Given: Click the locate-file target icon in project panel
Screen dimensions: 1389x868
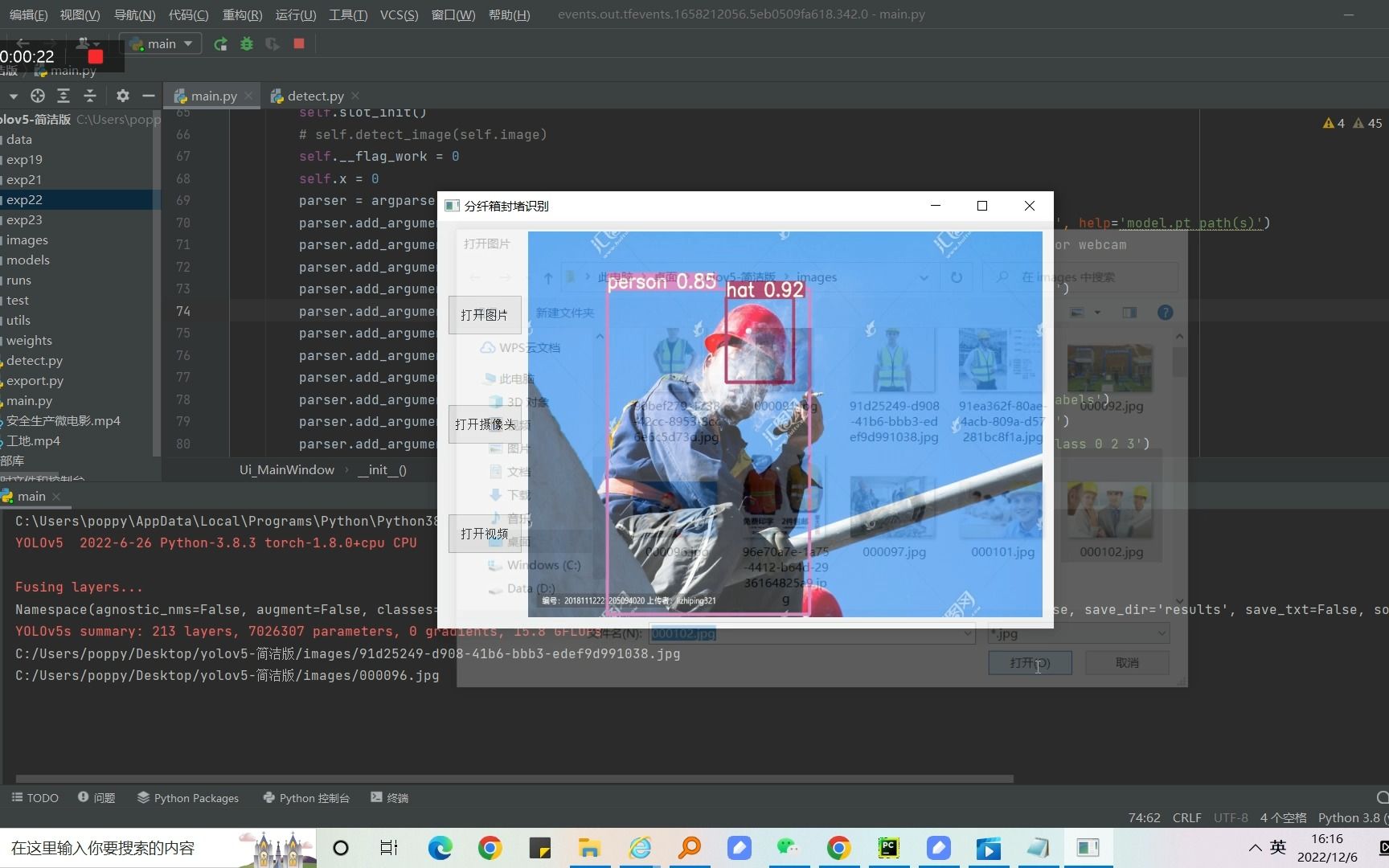Looking at the screenshot, I should (x=37, y=96).
